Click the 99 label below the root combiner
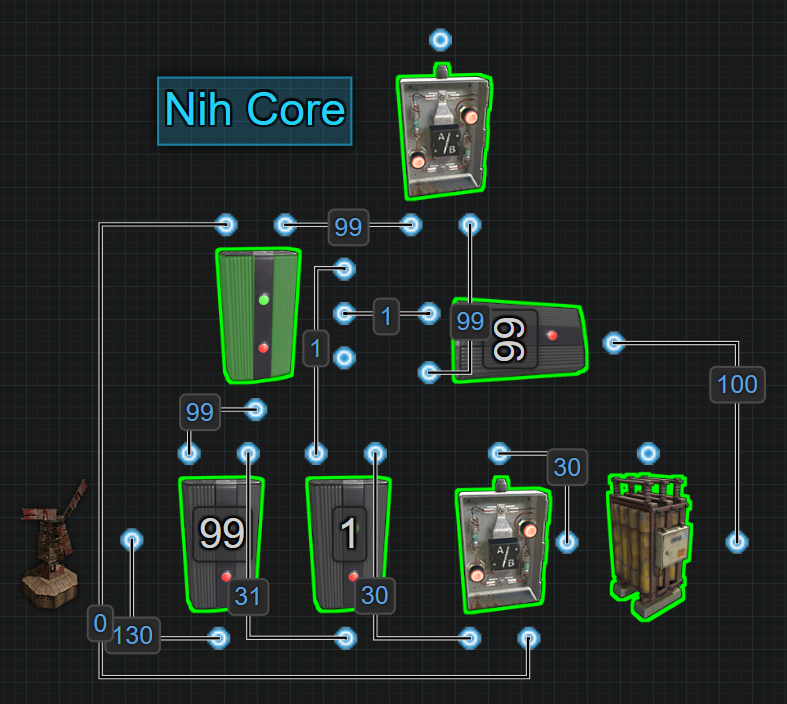Screen dimensions: 787x704 click(x=200, y=412)
